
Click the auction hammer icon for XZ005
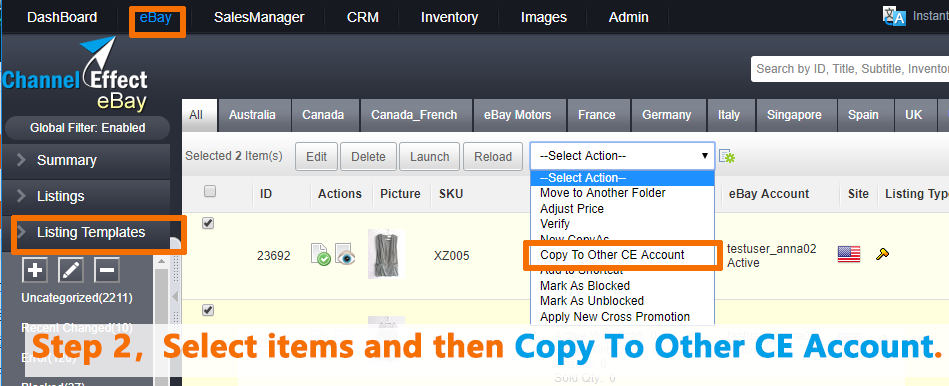882,255
